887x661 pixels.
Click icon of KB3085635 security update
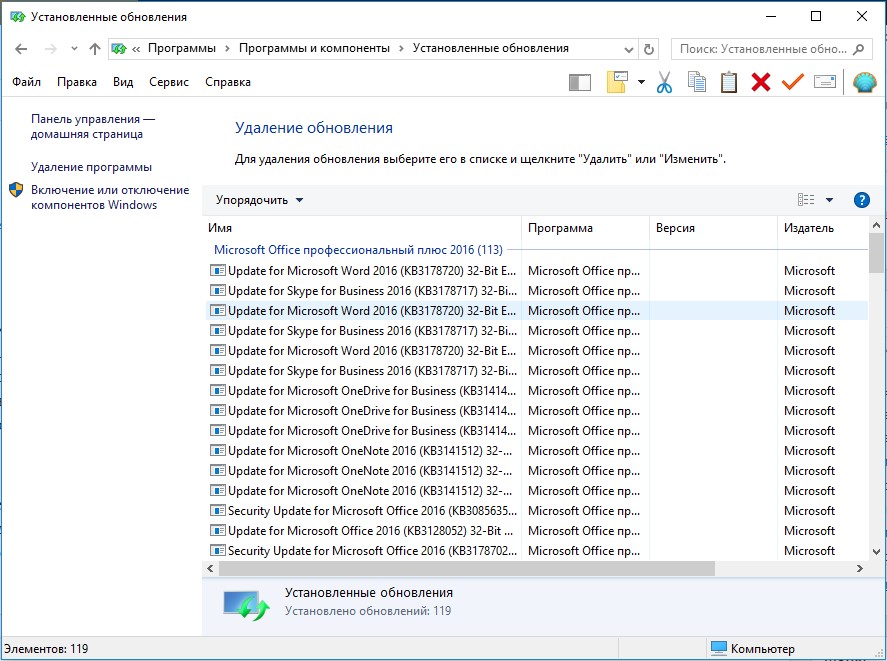217,510
